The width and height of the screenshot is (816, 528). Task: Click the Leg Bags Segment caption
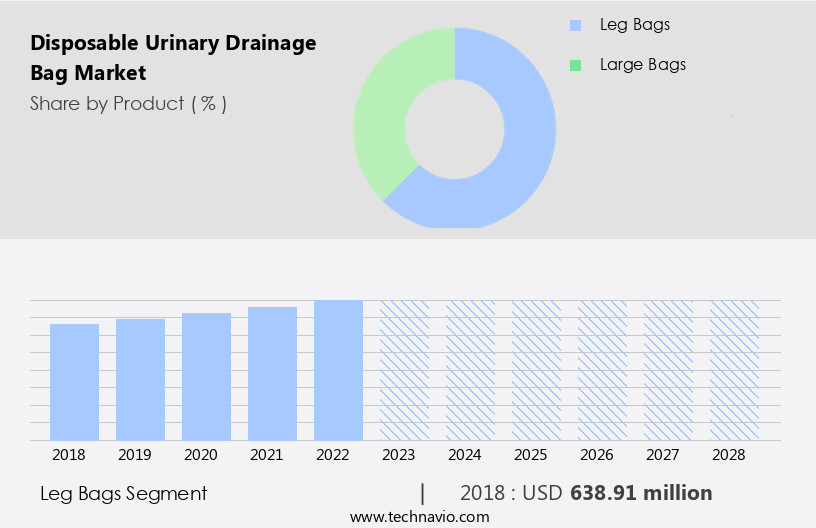click(x=123, y=493)
